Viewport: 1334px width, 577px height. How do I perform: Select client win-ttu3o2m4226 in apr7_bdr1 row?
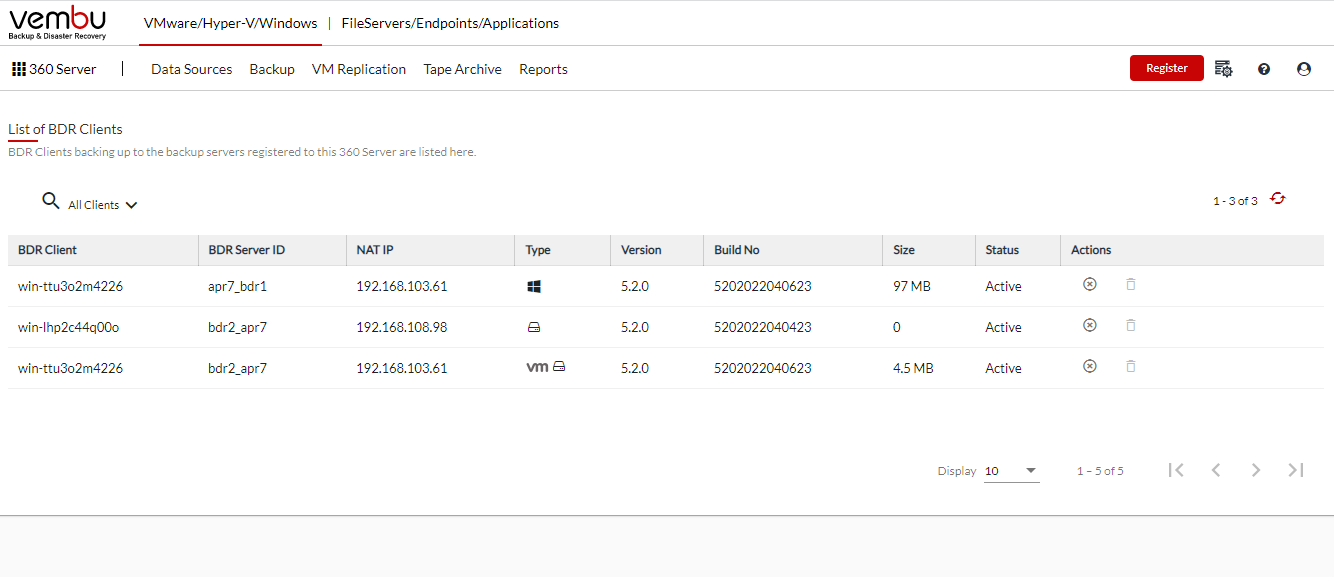[70, 286]
